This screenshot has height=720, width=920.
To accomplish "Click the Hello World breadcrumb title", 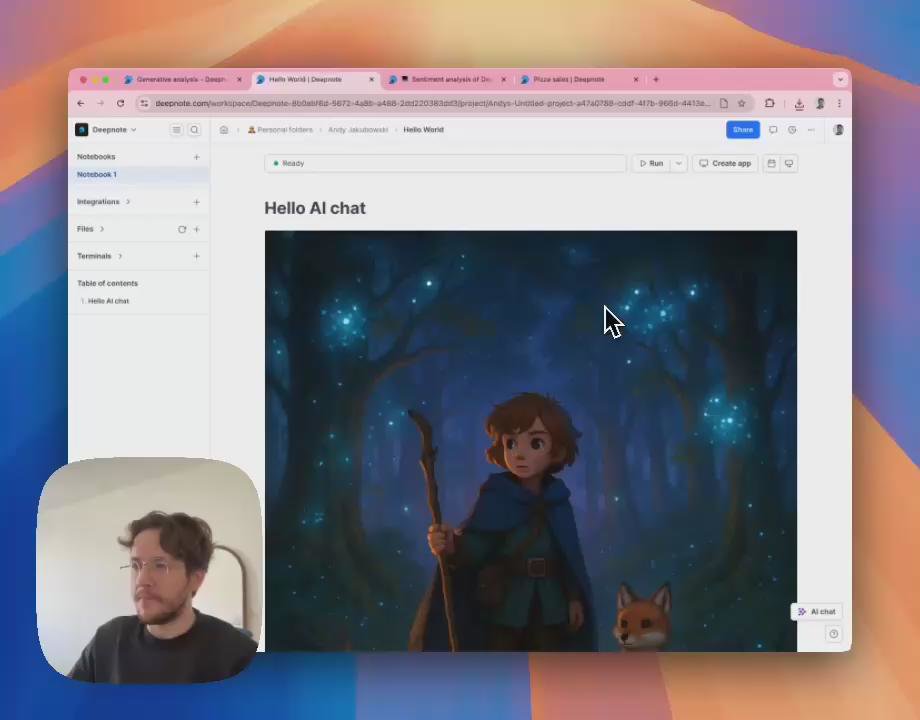I will [424, 130].
